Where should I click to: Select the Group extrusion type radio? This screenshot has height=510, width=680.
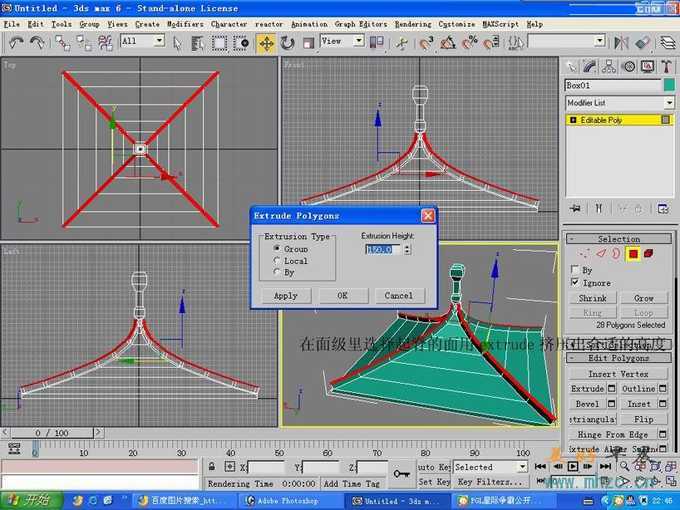(x=276, y=248)
